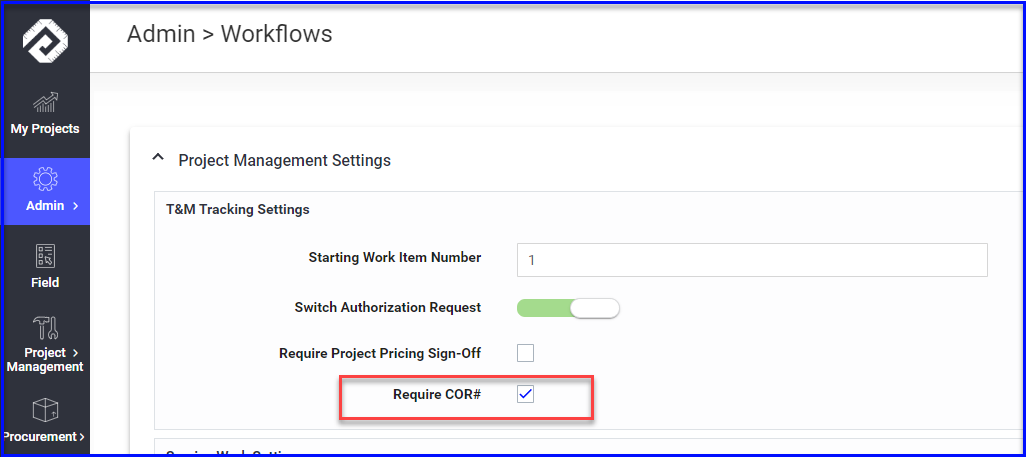Select the Admin gear icon
This screenshot has height=457, width=1026.
tap(45, 179)
